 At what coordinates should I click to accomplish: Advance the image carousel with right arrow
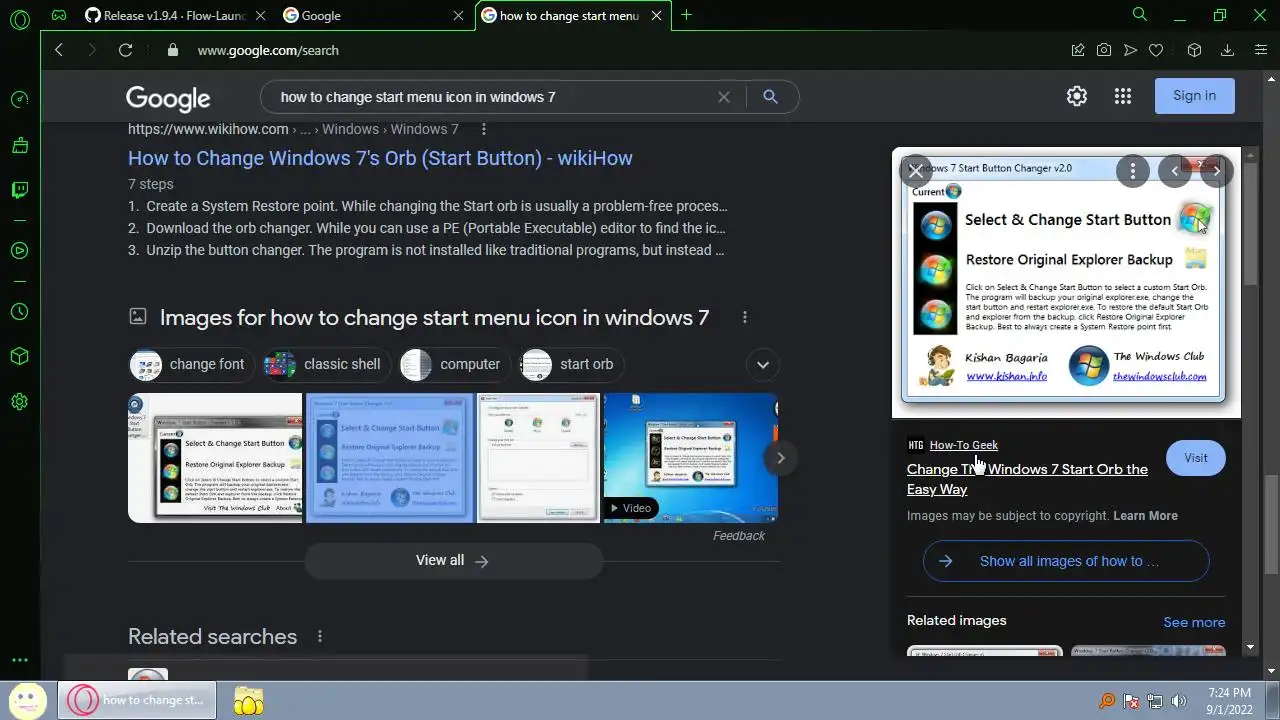point(780,458)
